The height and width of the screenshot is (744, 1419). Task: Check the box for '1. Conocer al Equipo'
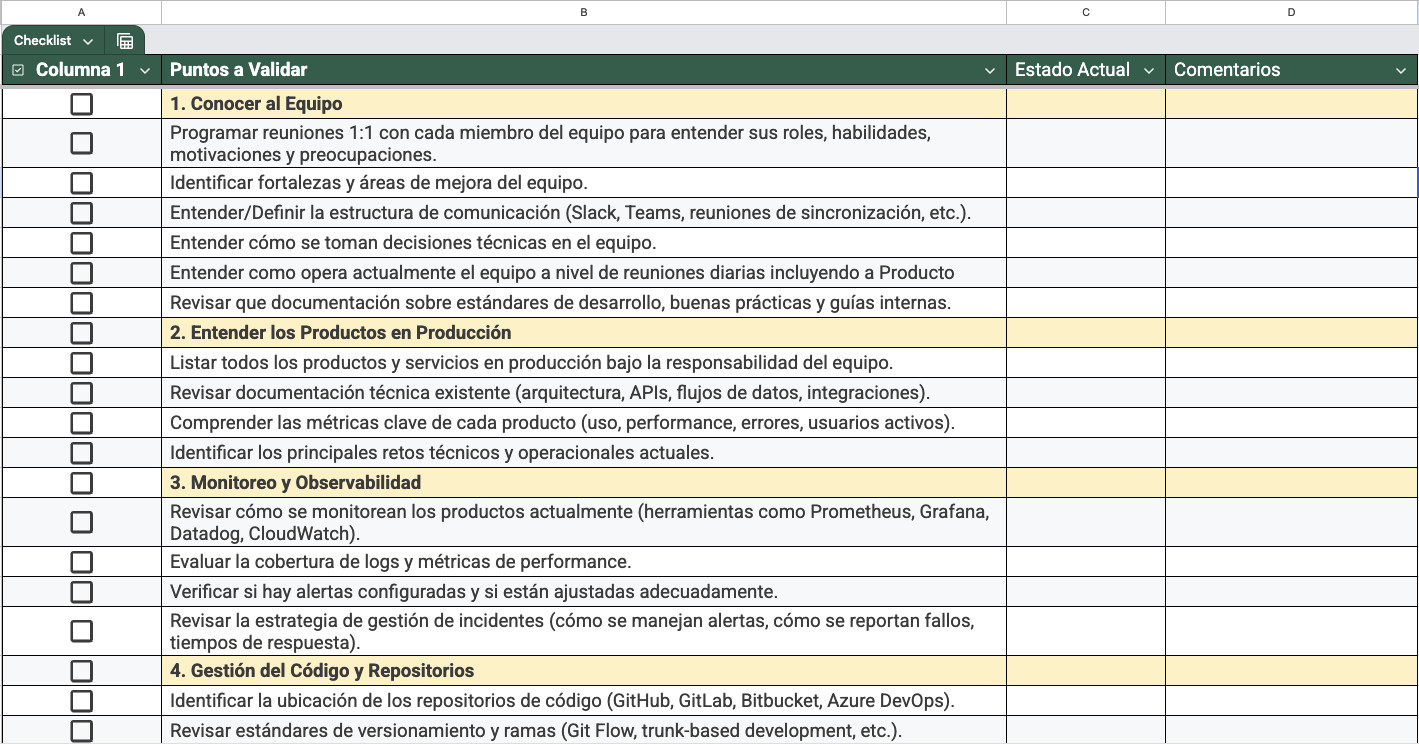81,104
